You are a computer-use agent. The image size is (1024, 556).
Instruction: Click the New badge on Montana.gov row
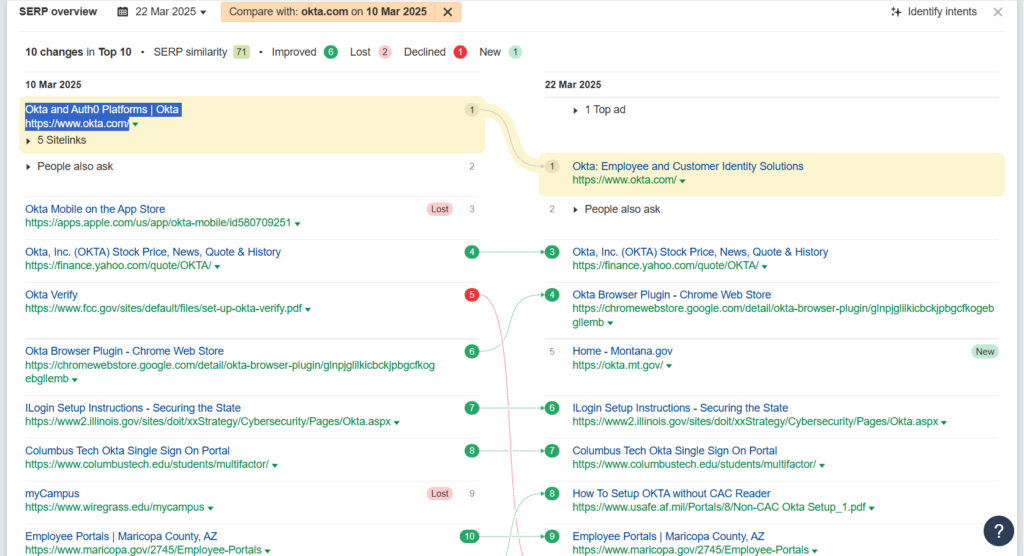point(985,352)
